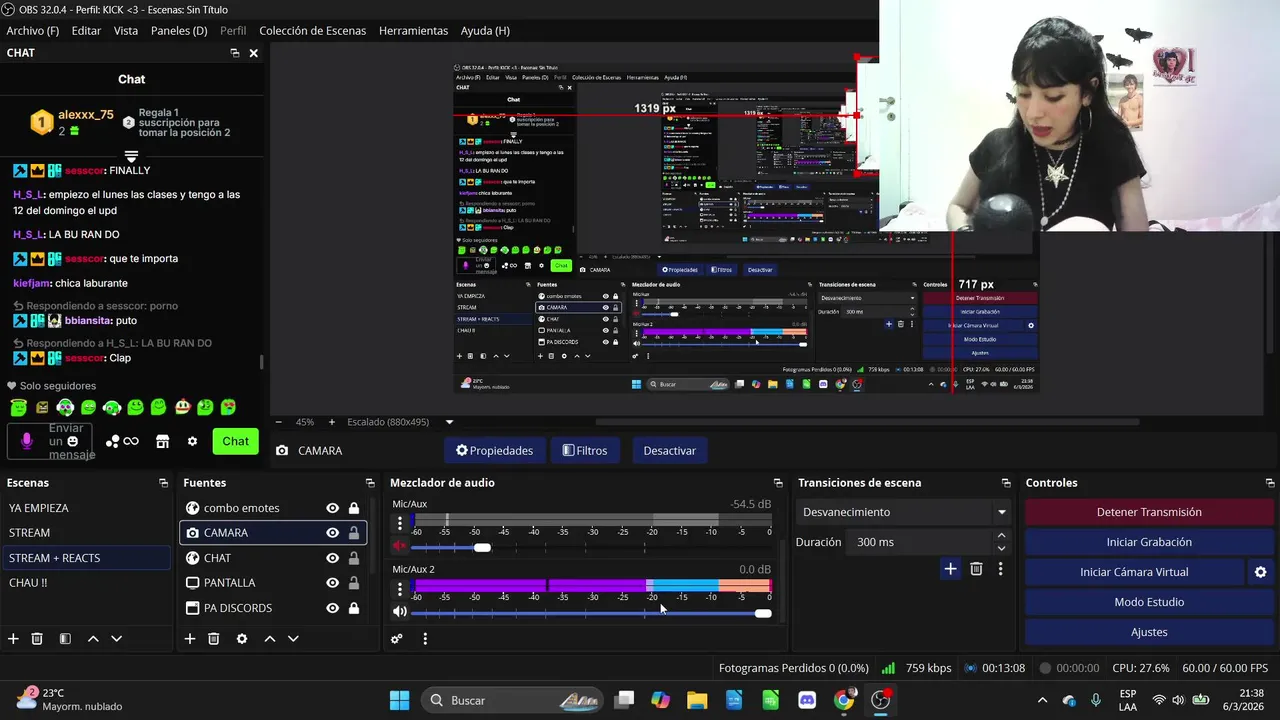Viewport: 1280px width, 720px height.
Task: Open chat settings gear icon
Action: [192, 441]
